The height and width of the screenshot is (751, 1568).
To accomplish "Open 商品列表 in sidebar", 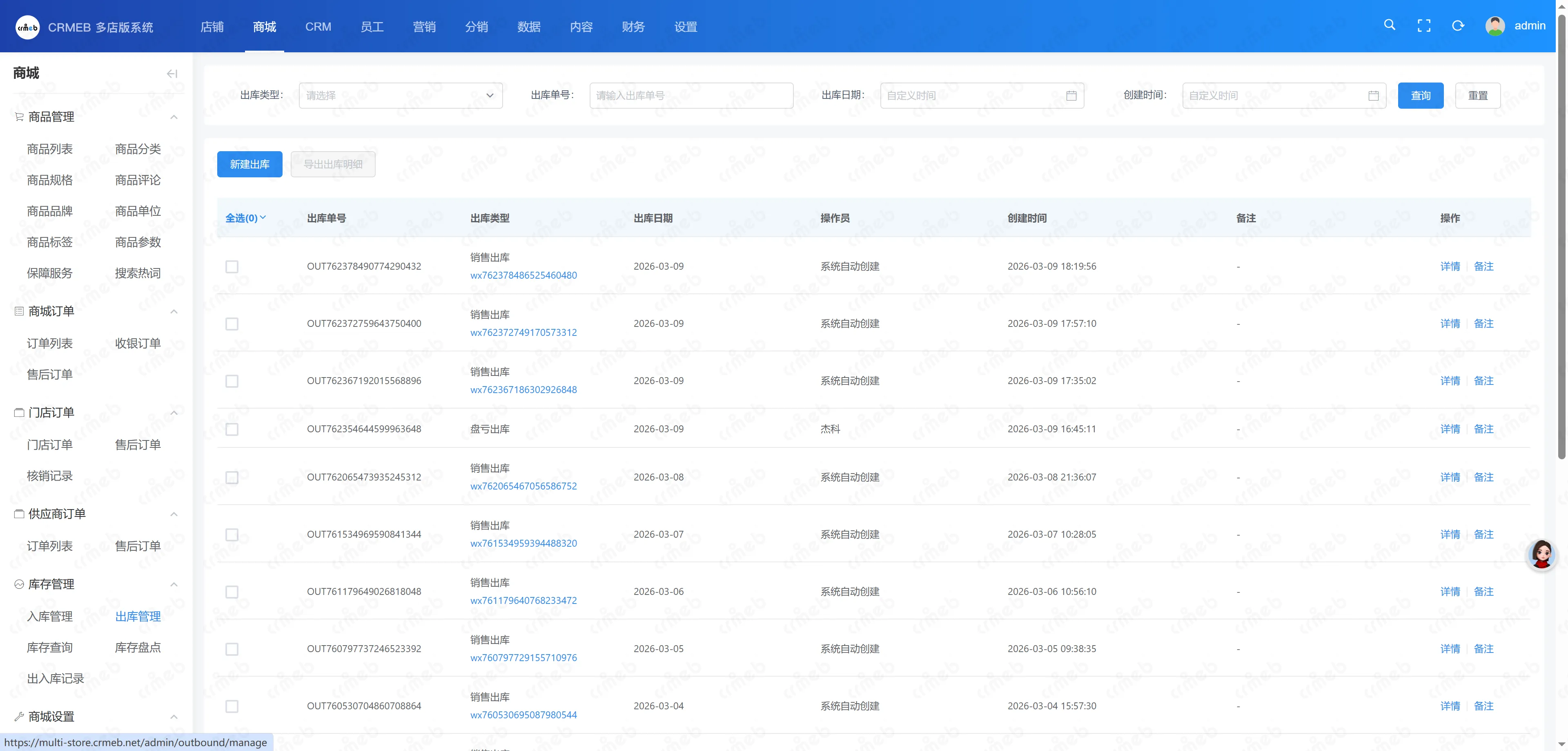I will (50, 149).
